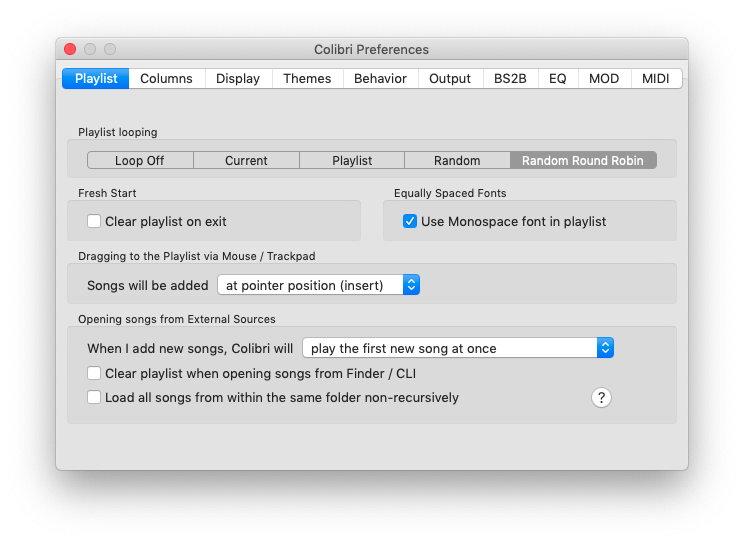This screenshot has width=744, height=544.
Task: Go to the Themes tab
Action: pyautogui.click(x=307, y=78)
